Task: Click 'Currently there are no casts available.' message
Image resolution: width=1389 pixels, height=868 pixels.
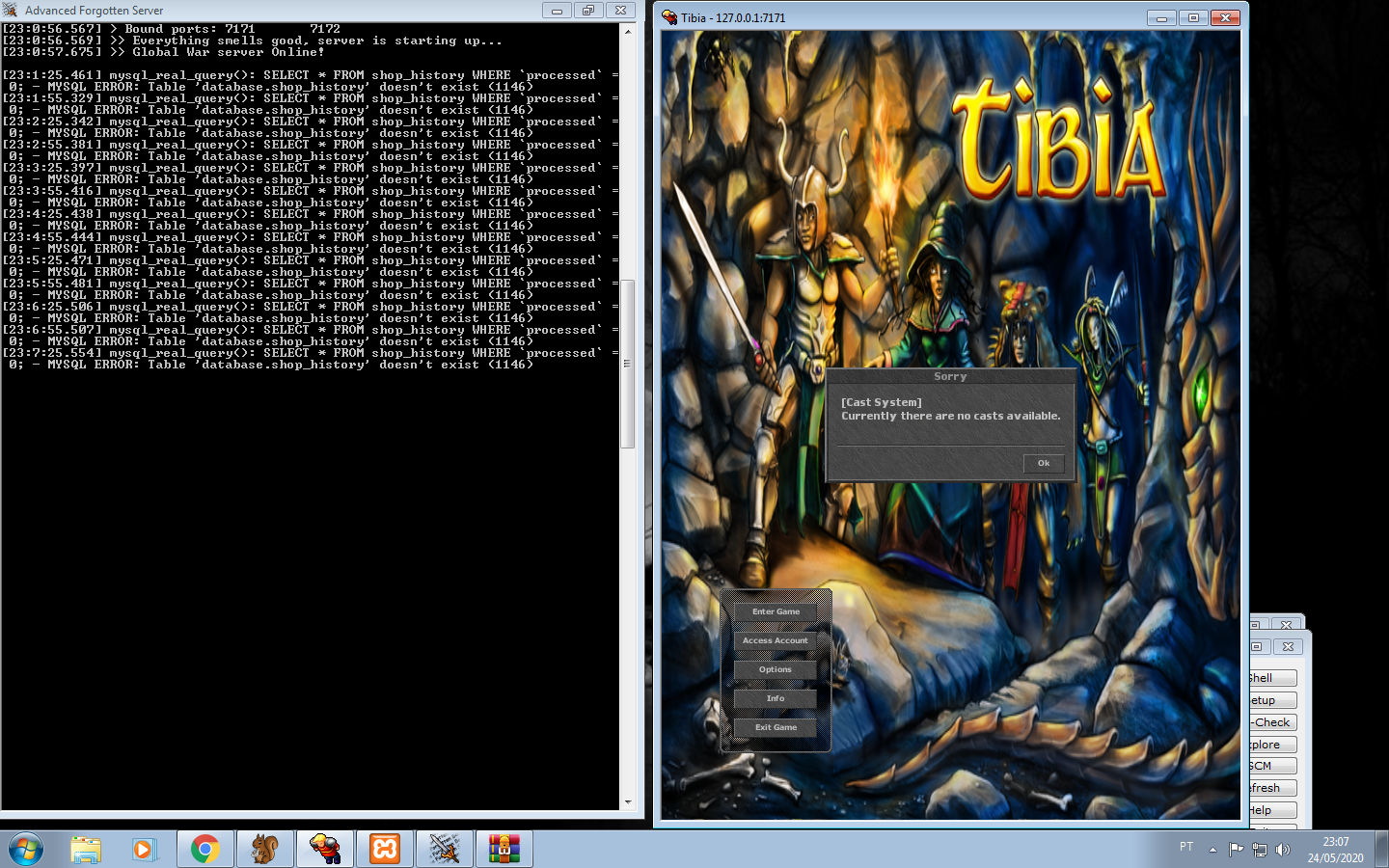Action: [x=951, y=416]
